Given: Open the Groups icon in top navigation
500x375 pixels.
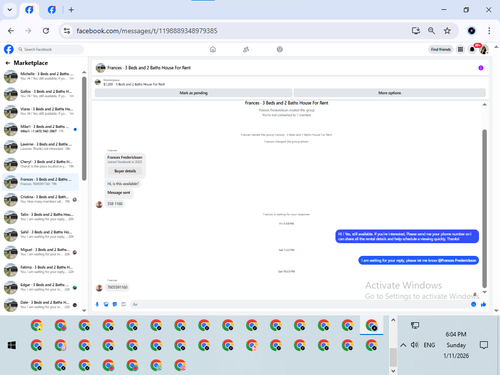Looking at the screenshot, I should pos(280,49).
